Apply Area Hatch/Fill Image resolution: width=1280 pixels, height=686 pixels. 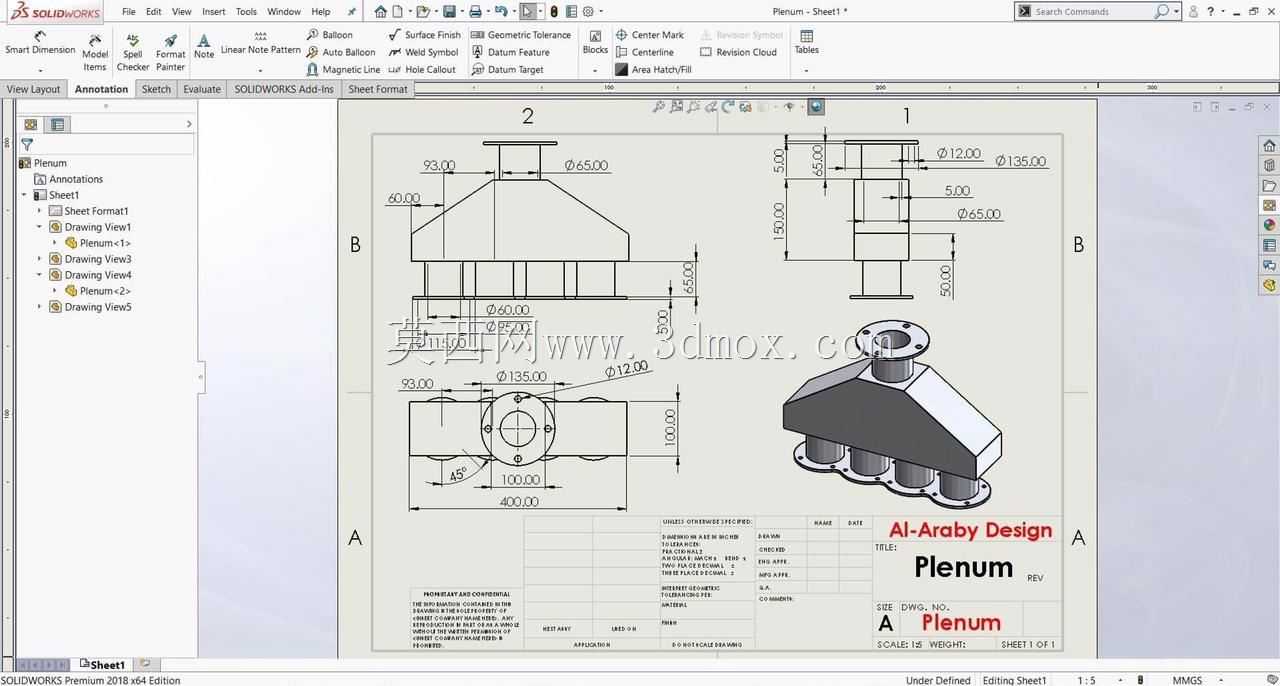click(653, 70)
